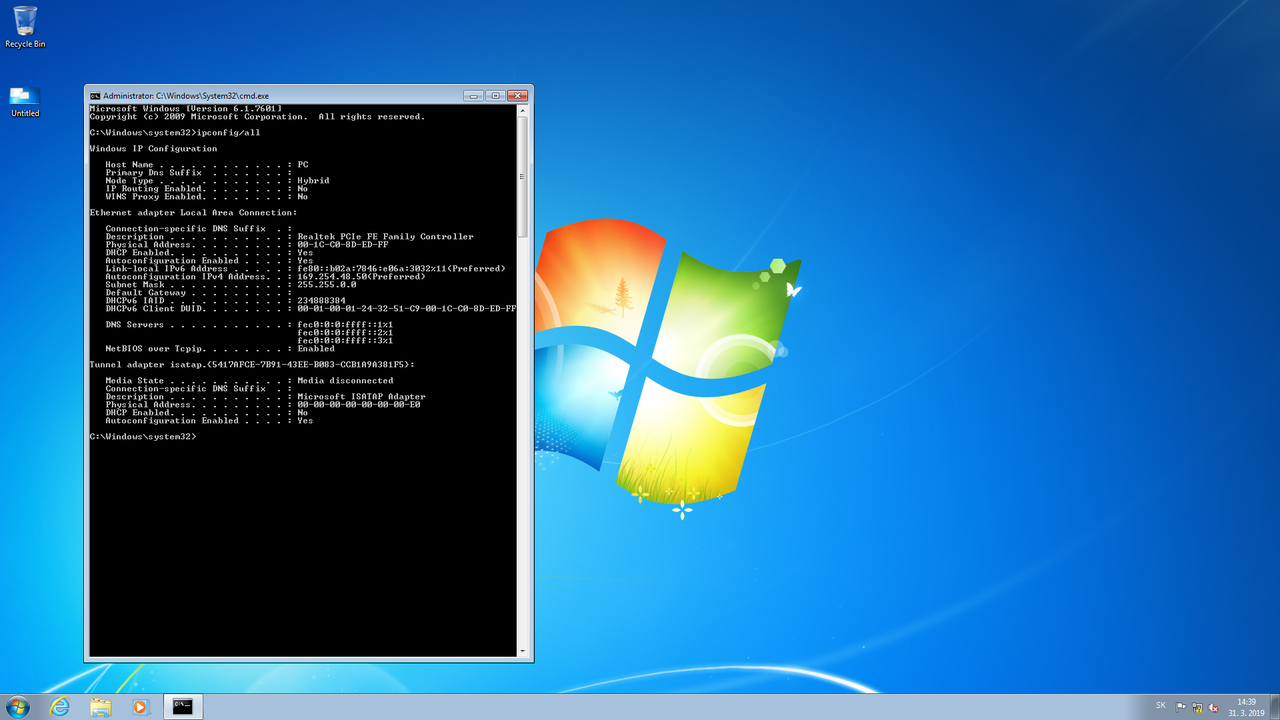Open the SK keyboard language indicator

pos(1160,705)
